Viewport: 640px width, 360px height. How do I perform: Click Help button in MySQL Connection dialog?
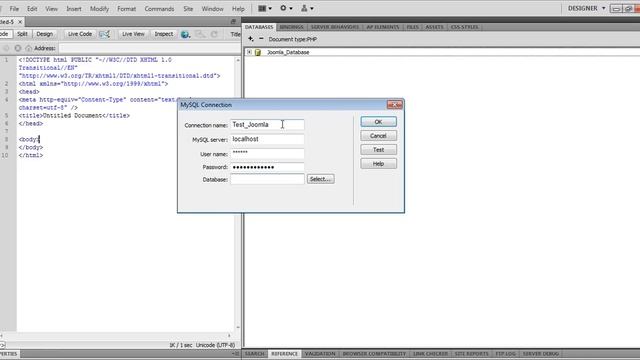[x=378, y=164]
